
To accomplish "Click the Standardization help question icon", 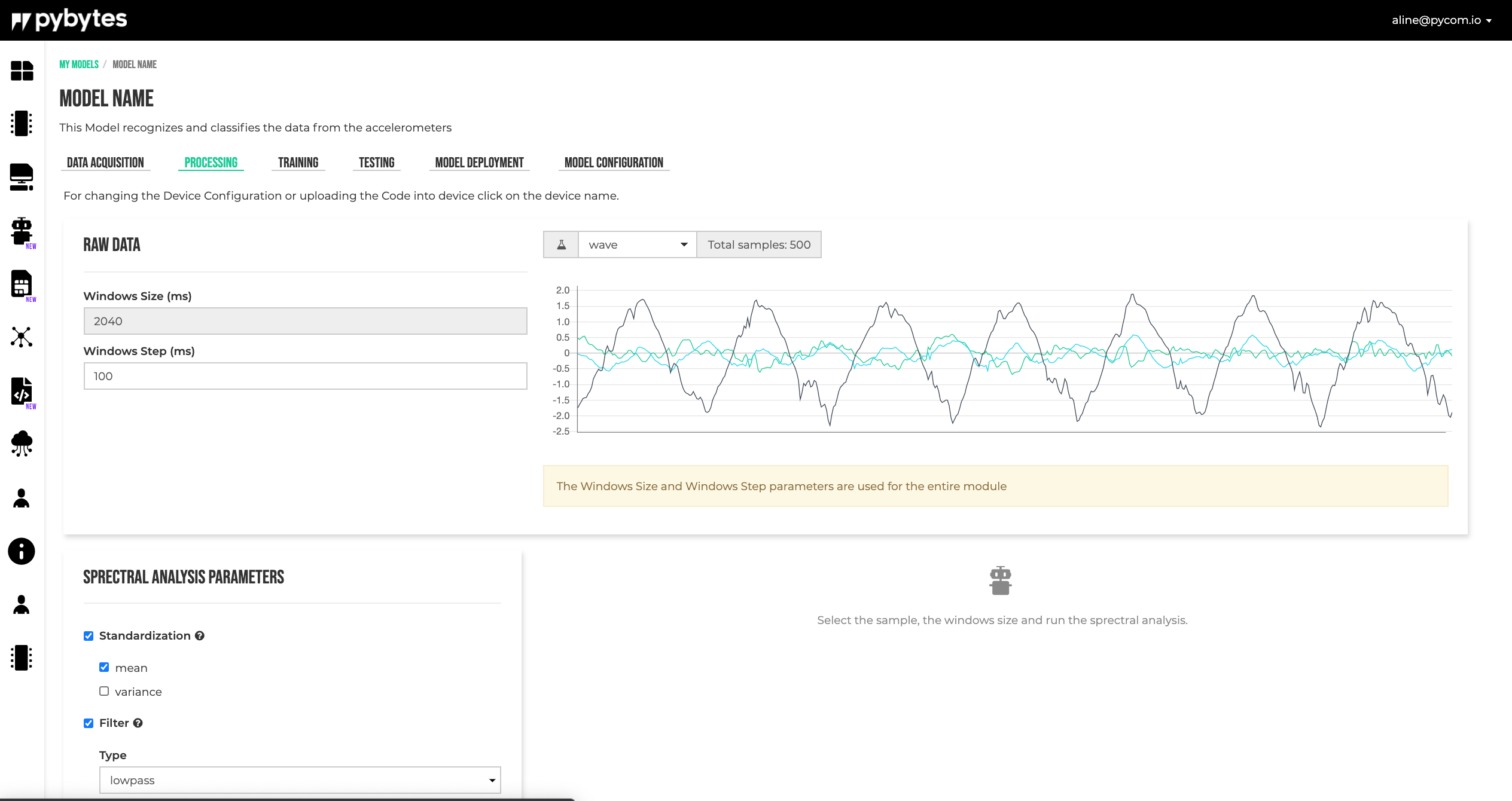I will pyautogui.click(x=200, y=635).
